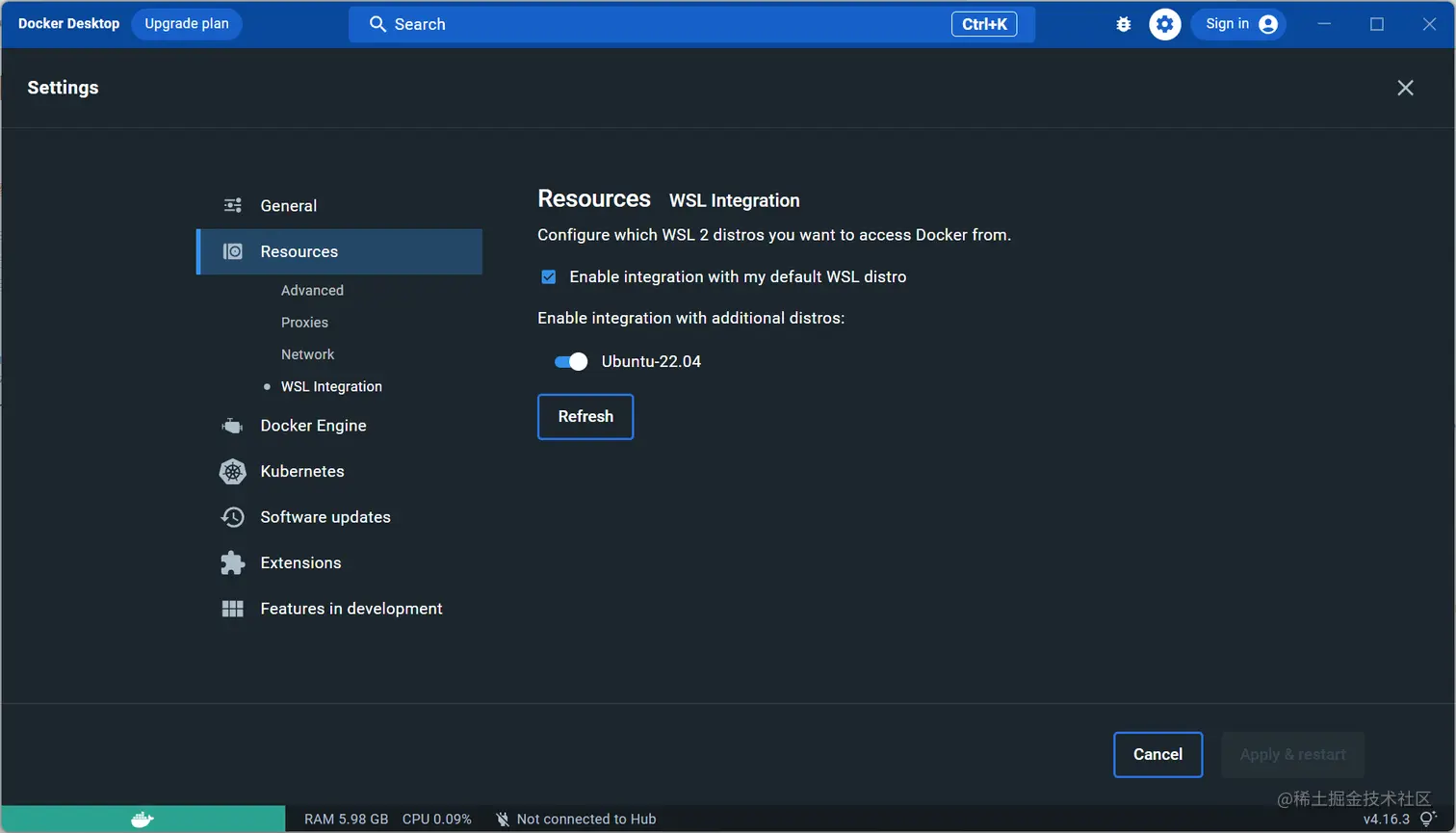Click the bug troubleshoot icon in the title bar
Image resolution: width=1456 pixels, height=833 pixels.
pyautogui.click(x=1123, y=24)
